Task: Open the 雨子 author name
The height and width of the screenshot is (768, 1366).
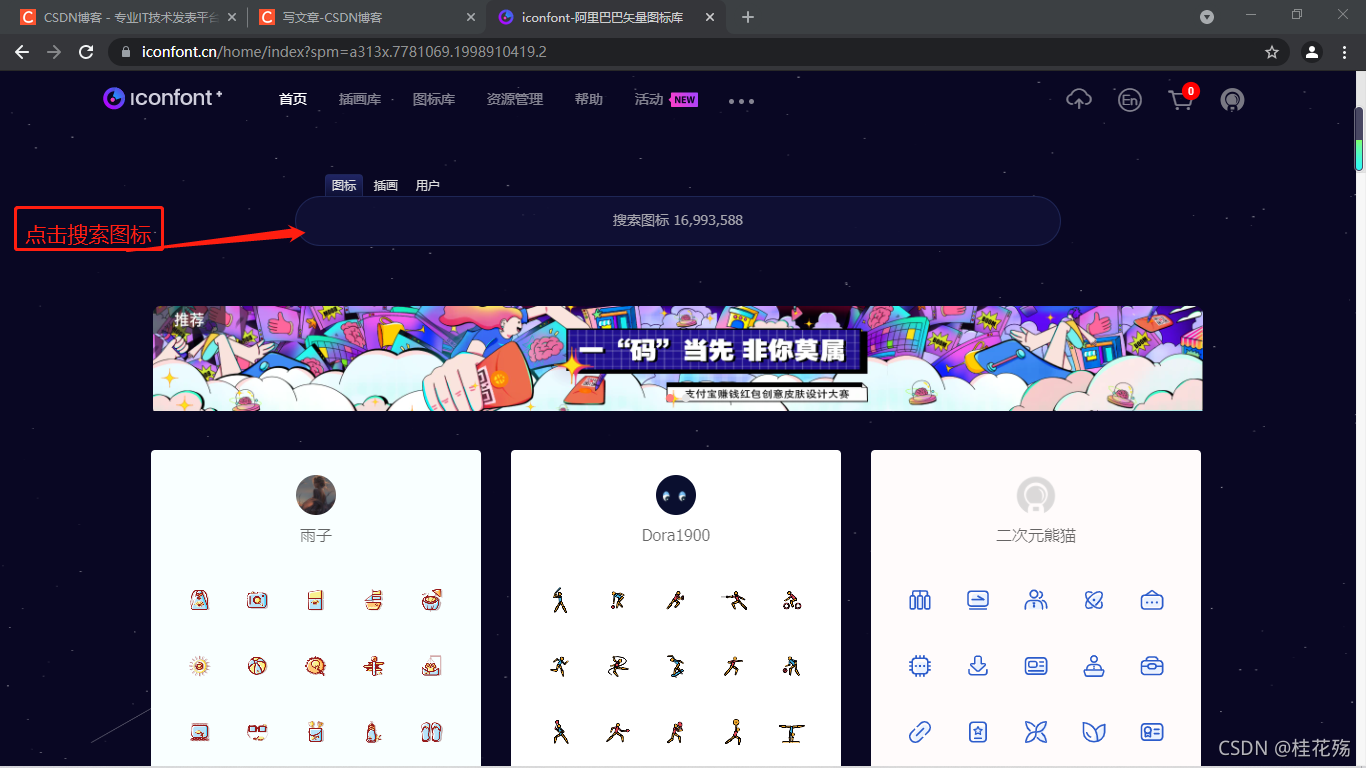Action: point(316,536)
